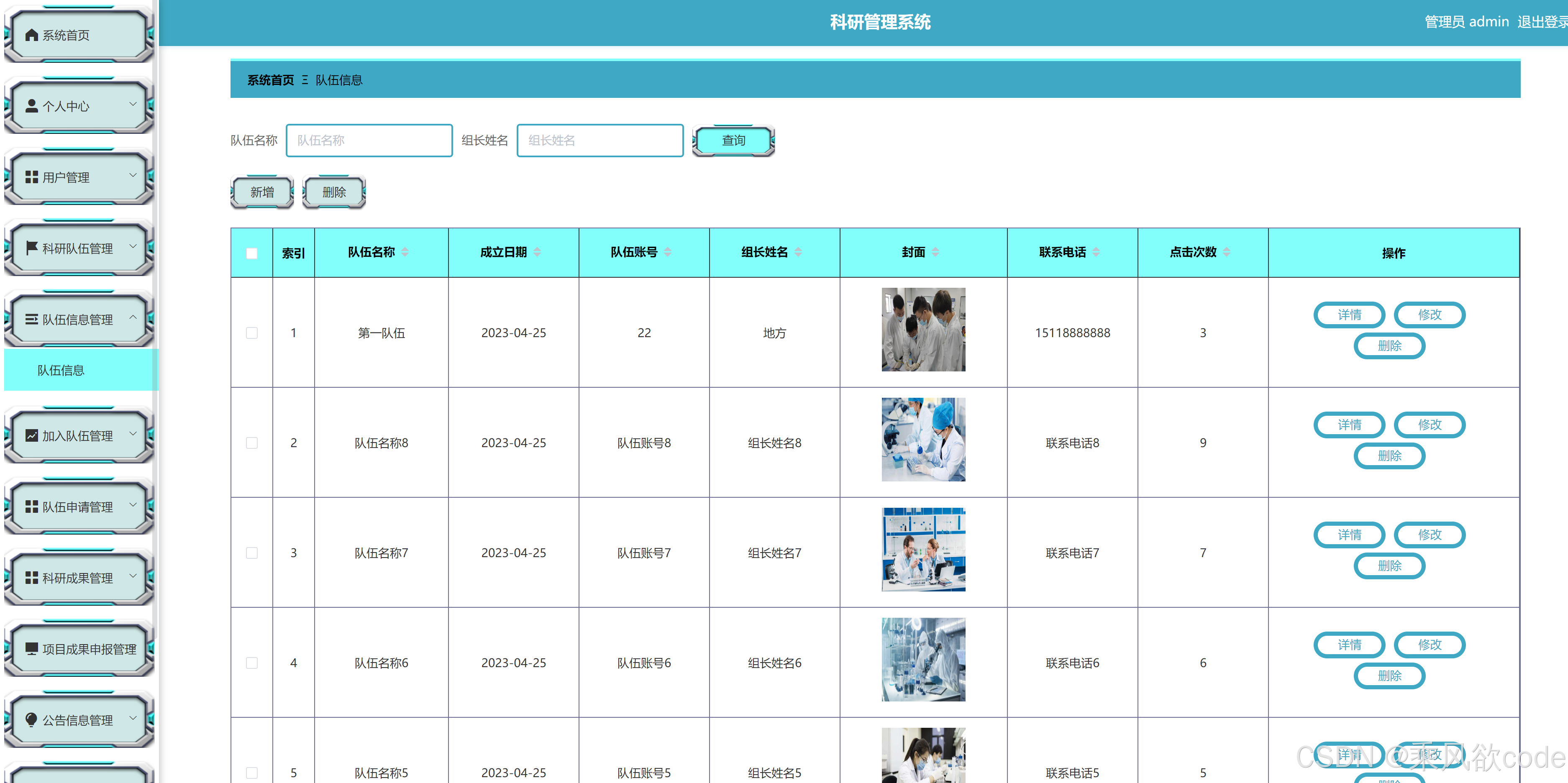Viewport: 1568px width, 783px height.
Task: Go to 系统首页 in breadcrumb
Action: coord(270,80)
